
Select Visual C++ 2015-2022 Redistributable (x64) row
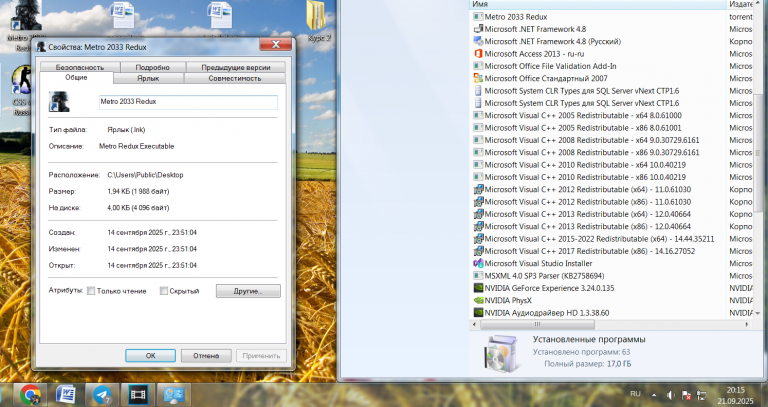click(598, 239)
